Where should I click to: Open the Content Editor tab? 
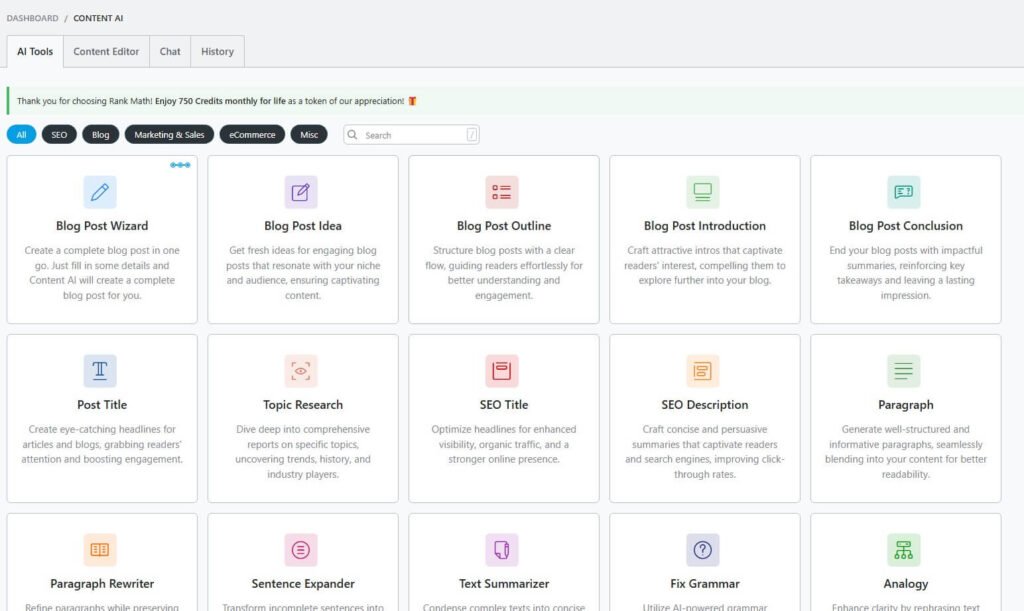(106, 52)
